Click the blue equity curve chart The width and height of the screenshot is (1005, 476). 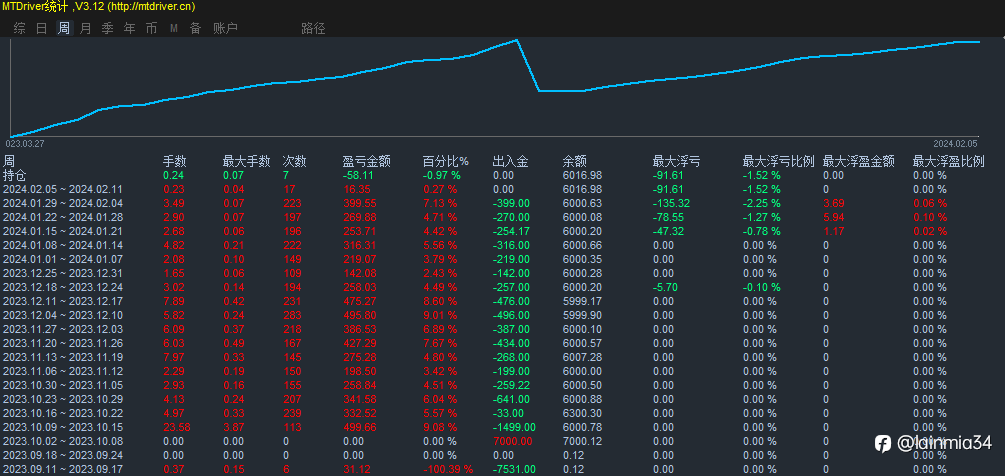(x=495, y=88)
